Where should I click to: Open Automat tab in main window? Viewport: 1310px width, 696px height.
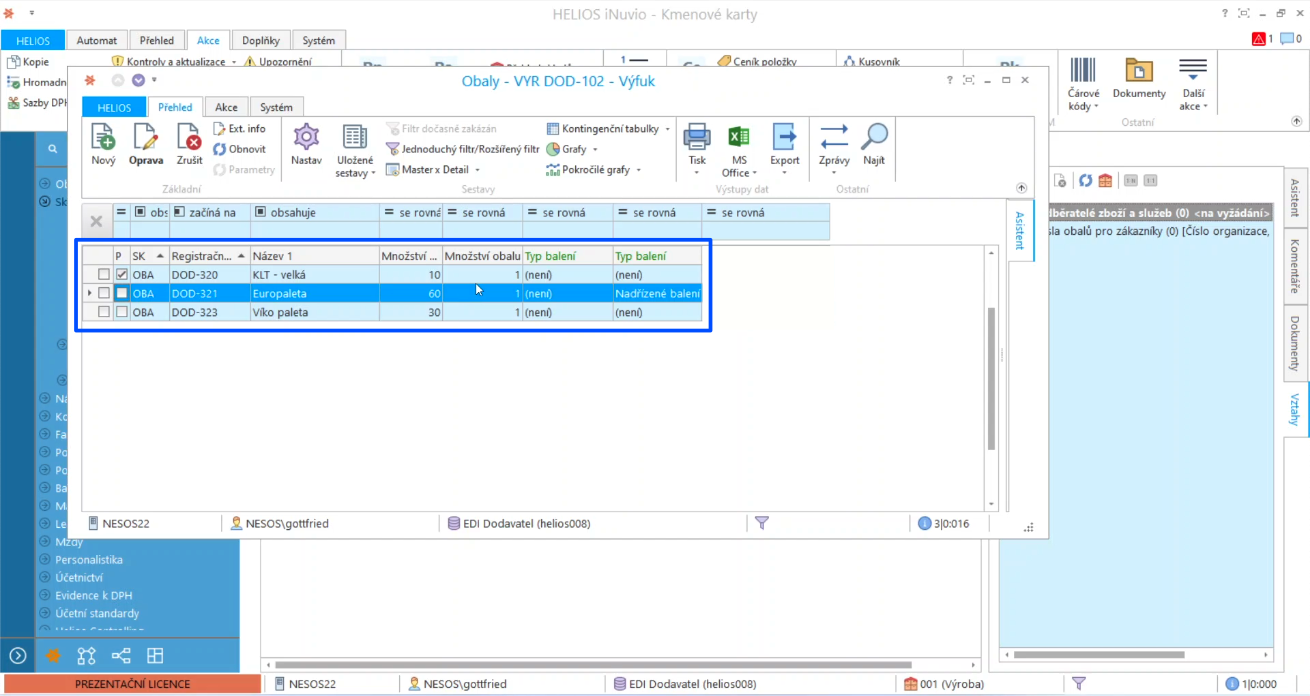click(x=96, y=41)
